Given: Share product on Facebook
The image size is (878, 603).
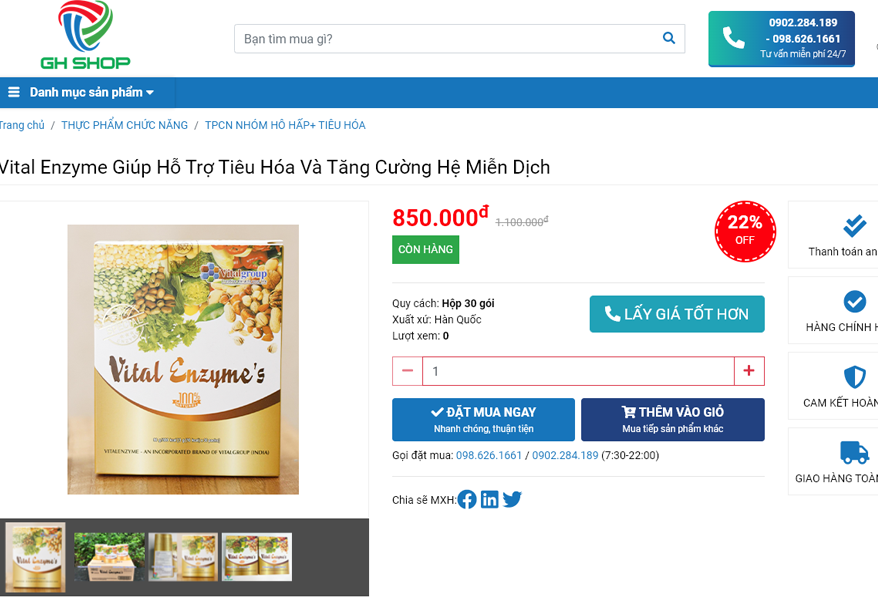Looking at the screenshot, I should 467,499.
